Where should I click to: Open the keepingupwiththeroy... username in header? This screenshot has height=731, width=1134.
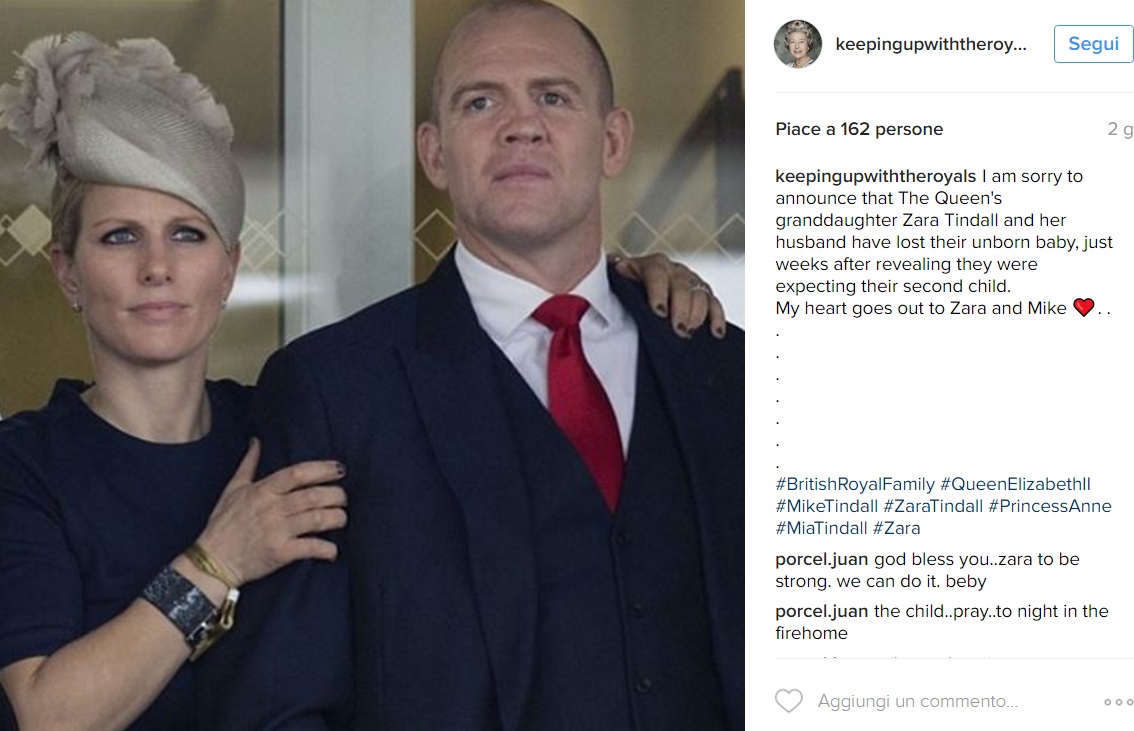pos(931,45)
